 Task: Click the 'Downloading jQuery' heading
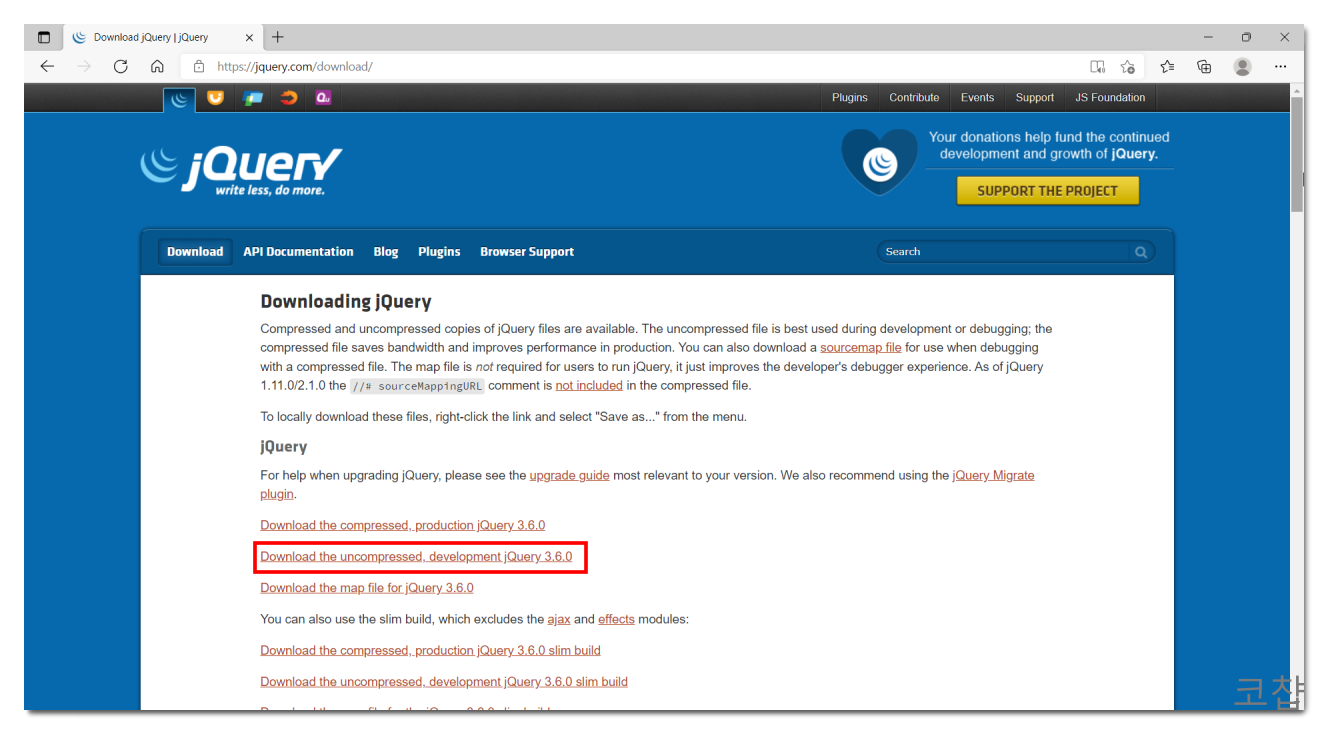click(x=346, y=302)
